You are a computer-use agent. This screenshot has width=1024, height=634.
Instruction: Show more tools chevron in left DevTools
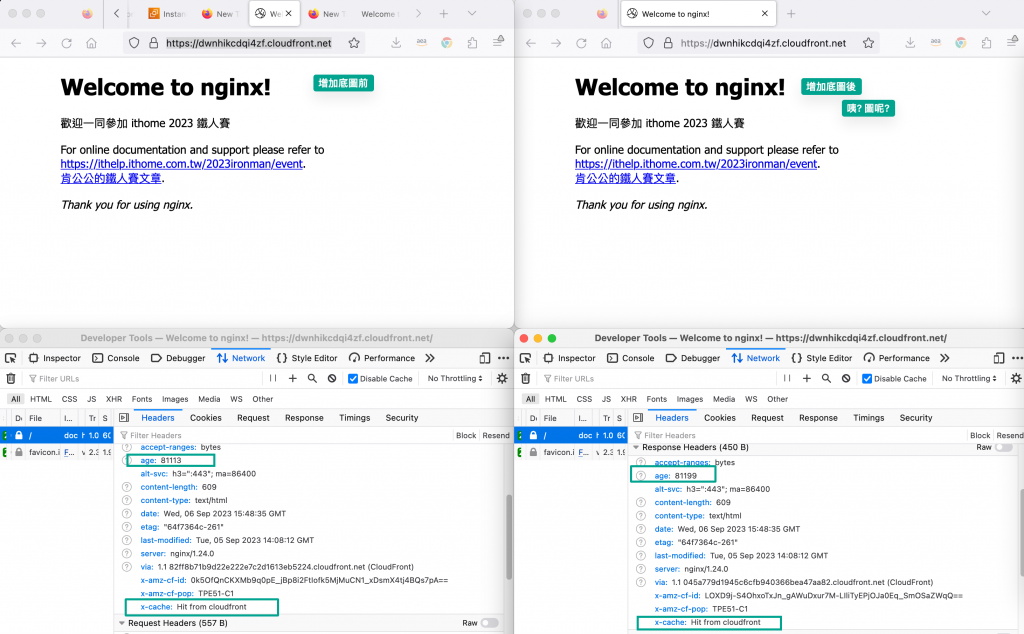tap(430, 358)
